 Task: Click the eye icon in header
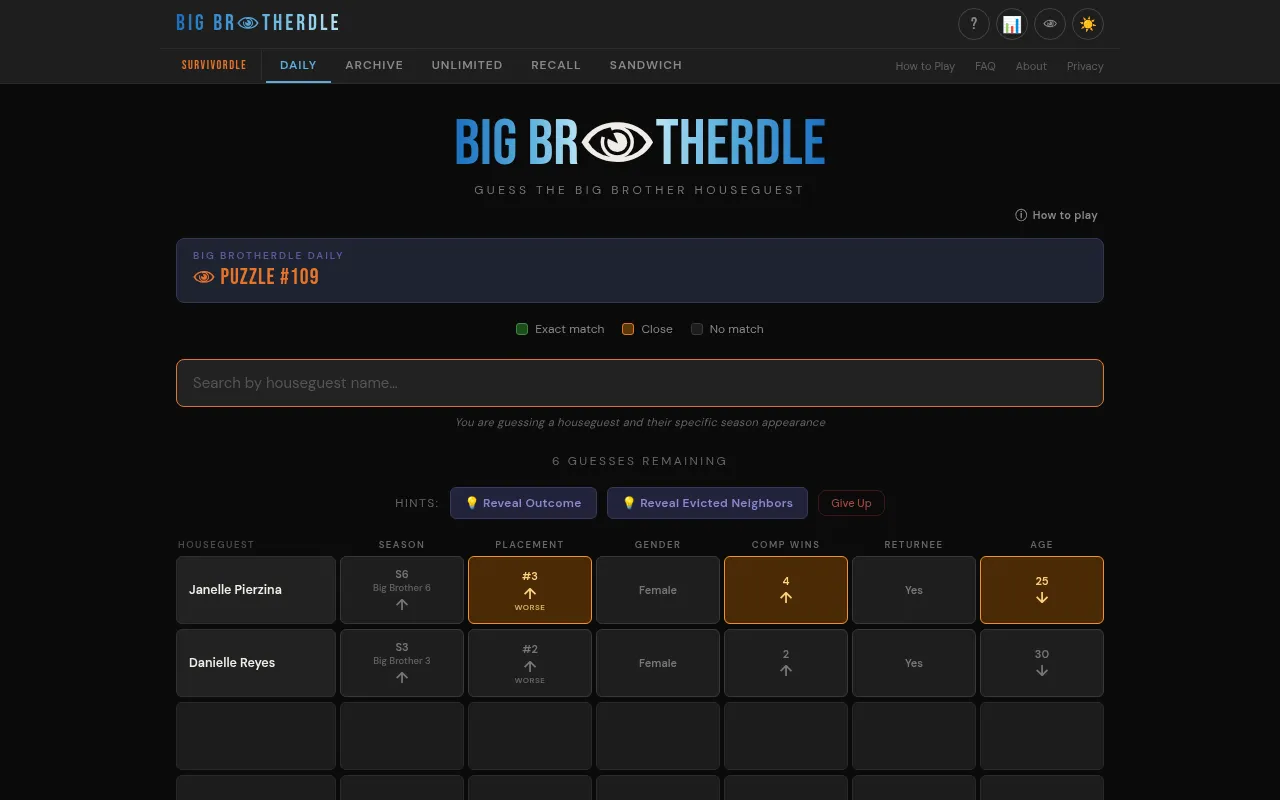1050,24
